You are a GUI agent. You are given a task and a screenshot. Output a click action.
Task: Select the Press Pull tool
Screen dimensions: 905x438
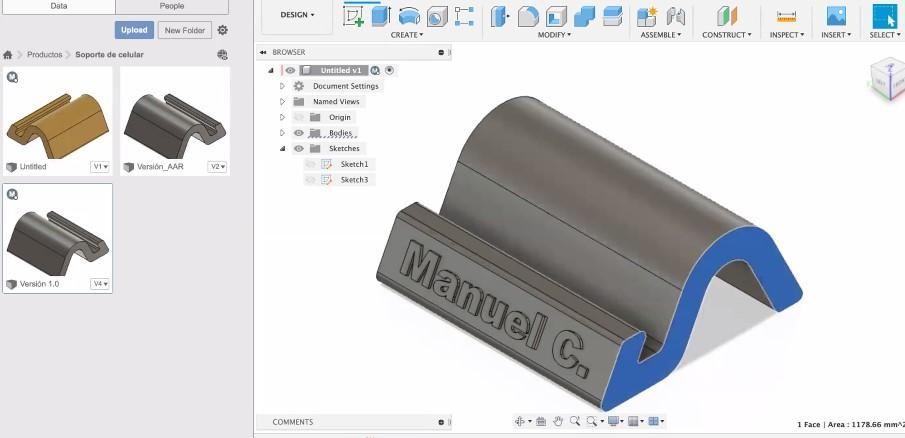point(499,16)
